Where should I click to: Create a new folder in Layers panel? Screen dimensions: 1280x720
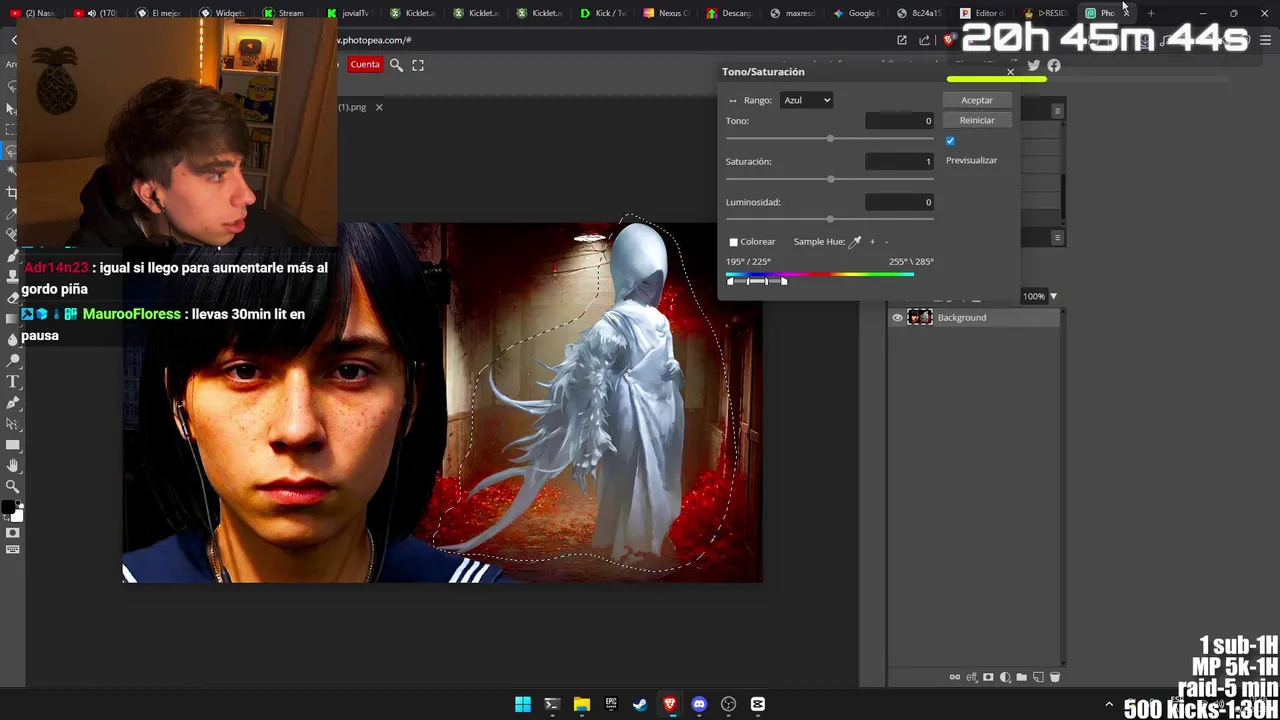coord(1021,677)
